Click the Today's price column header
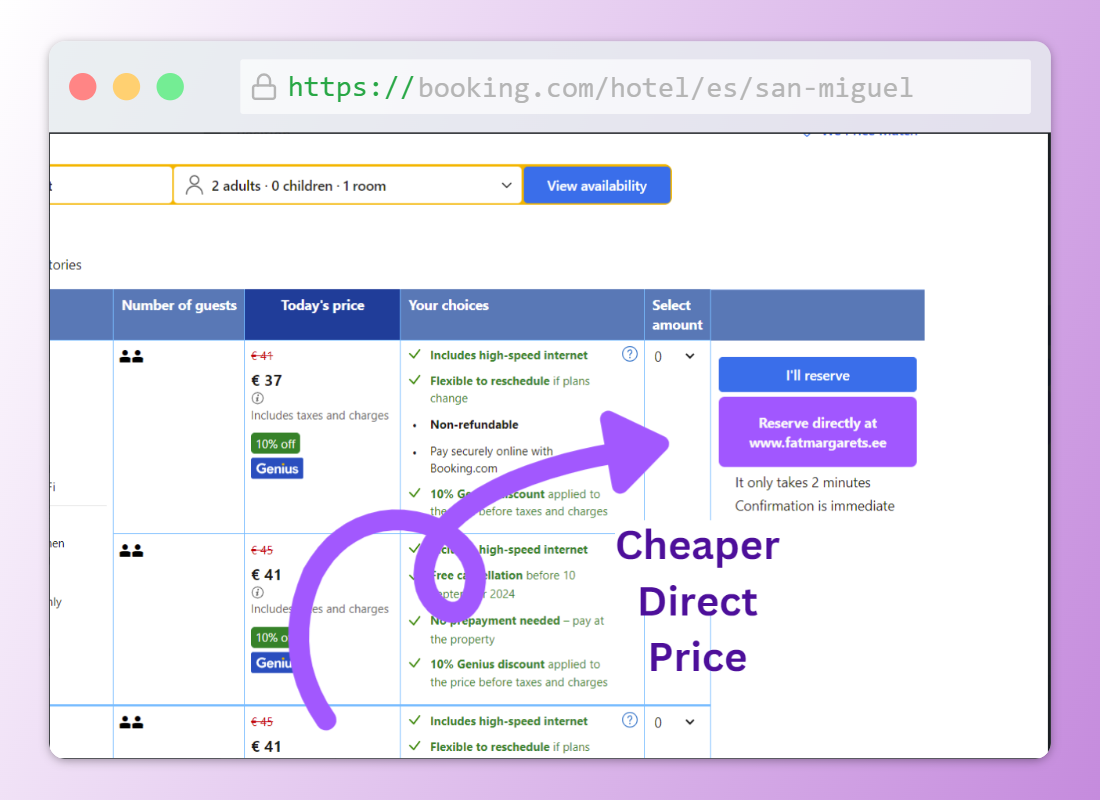 pos(322,306)
